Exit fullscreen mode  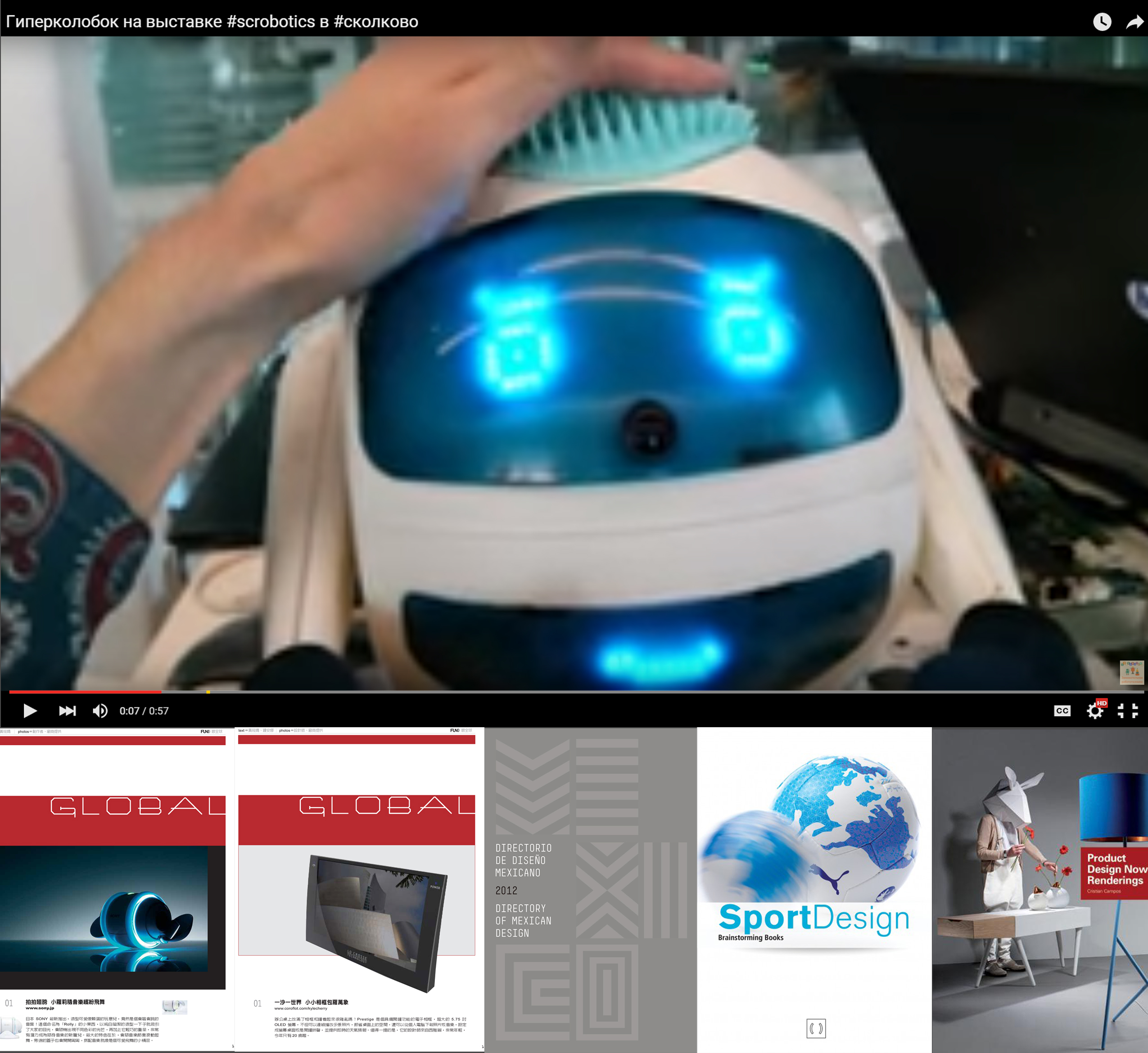point(1127,711)
